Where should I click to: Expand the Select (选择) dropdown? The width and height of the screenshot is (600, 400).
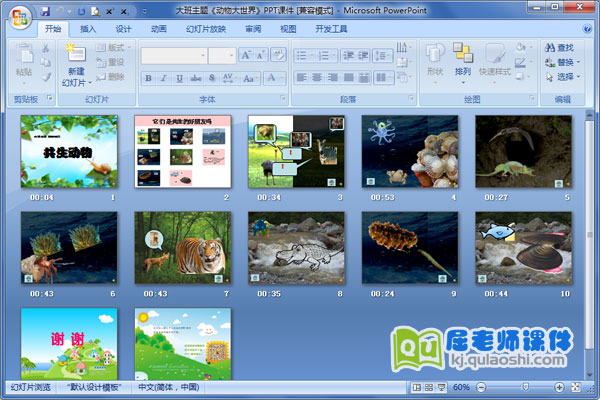577,76
